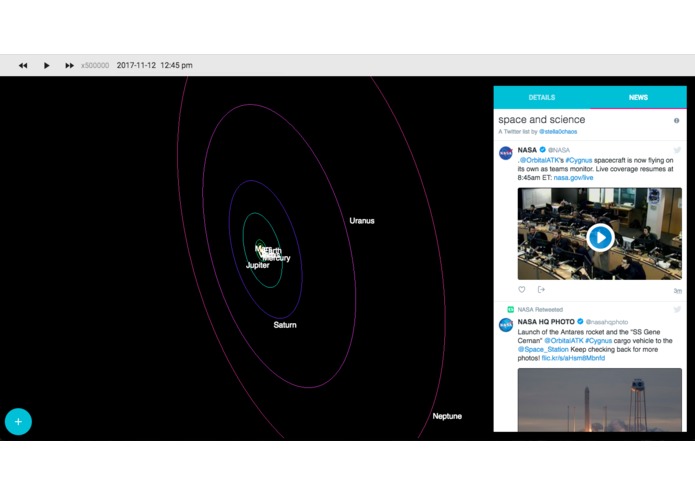695x494 pixels.
Task: Click the fast-forward playback button
Action: coord(70,66)
